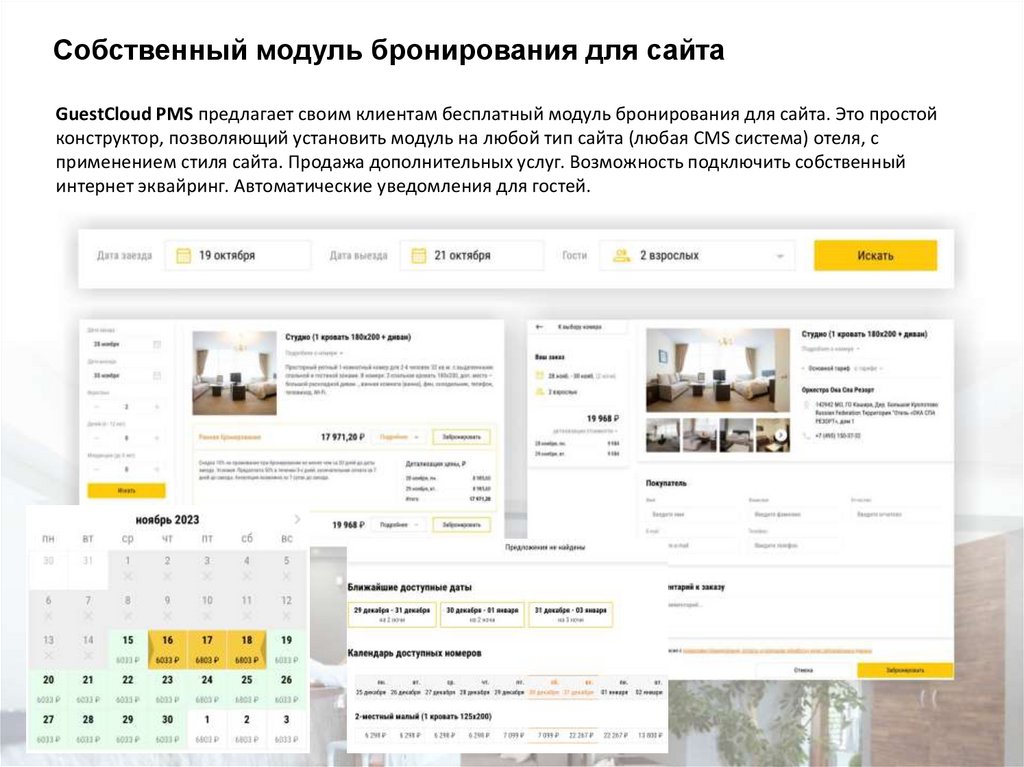1024x767 pixels.
Task: Pick November 30 in the calendar
Action: click(167, 728)
